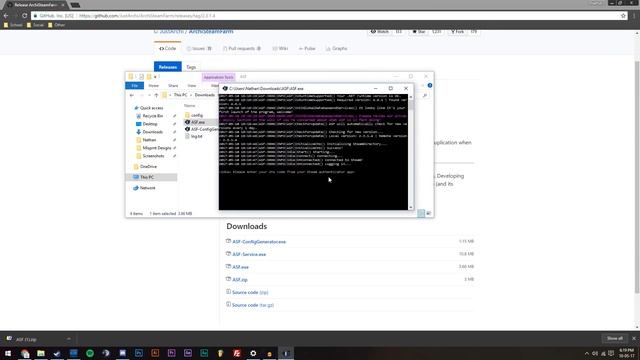Screen dimensions: 640x360
Task: Download ASF-ConfigGenerator.exe link
Action: pyautogui.click(x=259, y=242)
